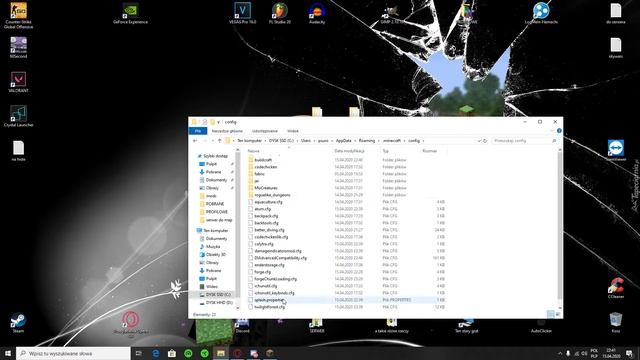Open the Widok ribbon tab

[293, 131]
